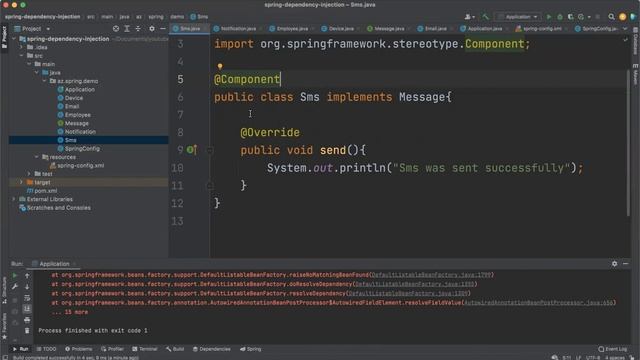Image resolution: width=640 pixels, height=360 pixels.
Task: Open the Spring tool window
Action: 251,349
